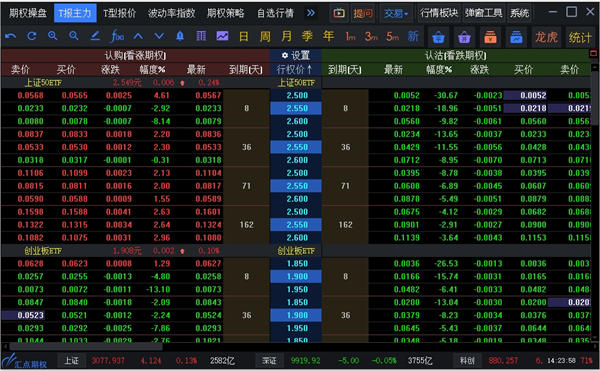600x371 pixels.
Task: Select the 3m minute chart
Action: [371, 36]
